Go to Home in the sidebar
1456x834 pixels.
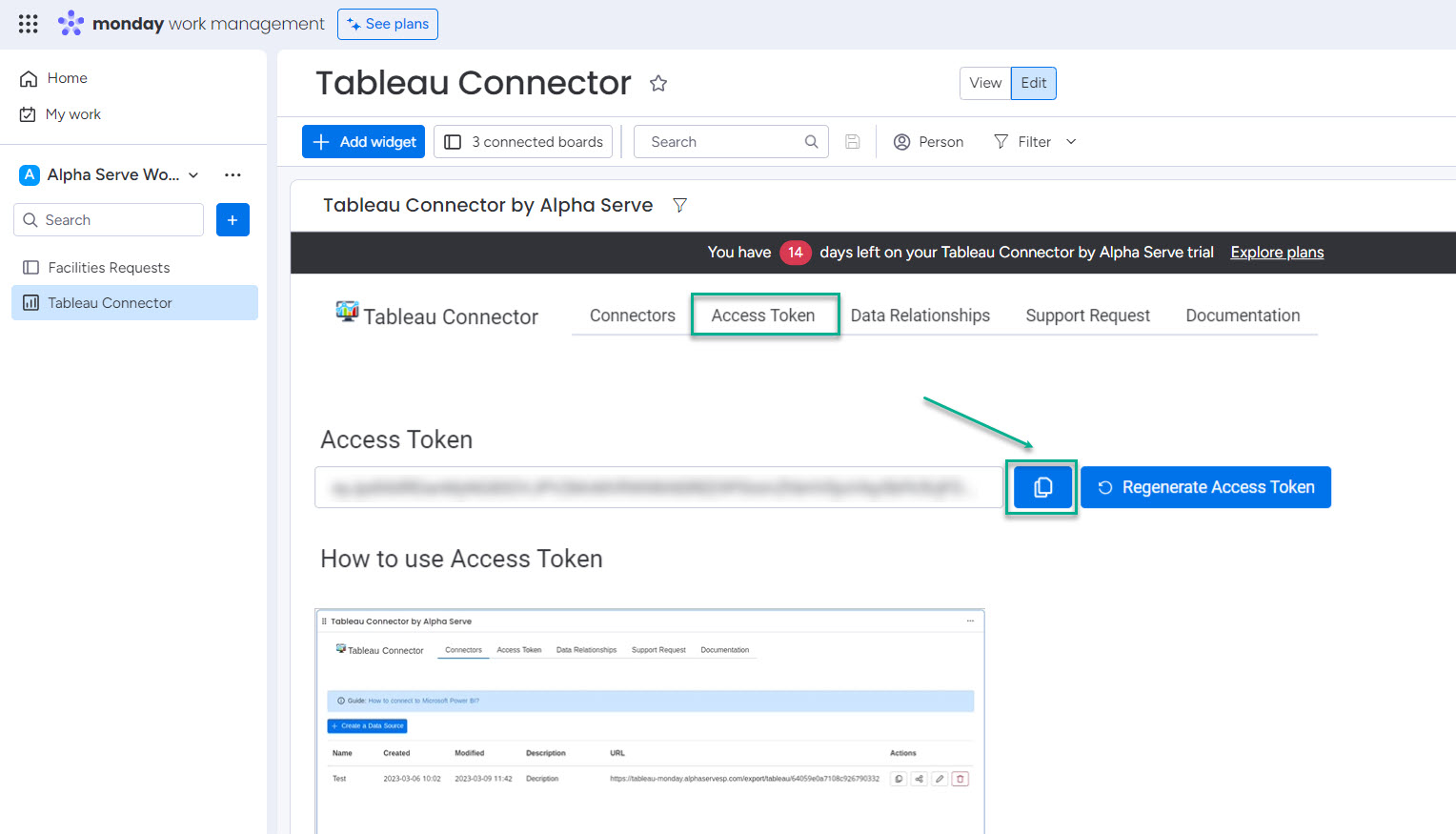point(66,77)
